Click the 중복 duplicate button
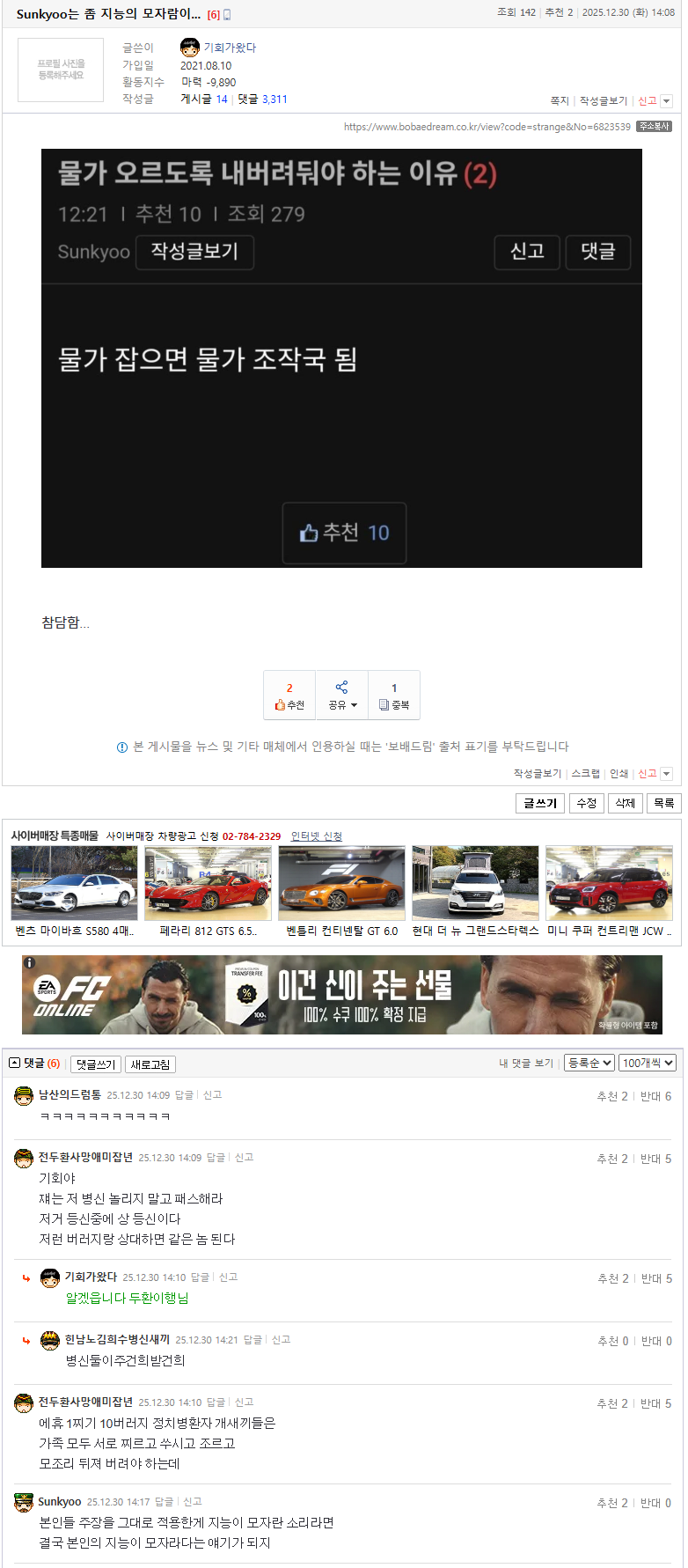Screen dimensions: 688x1568 (393, 696)
